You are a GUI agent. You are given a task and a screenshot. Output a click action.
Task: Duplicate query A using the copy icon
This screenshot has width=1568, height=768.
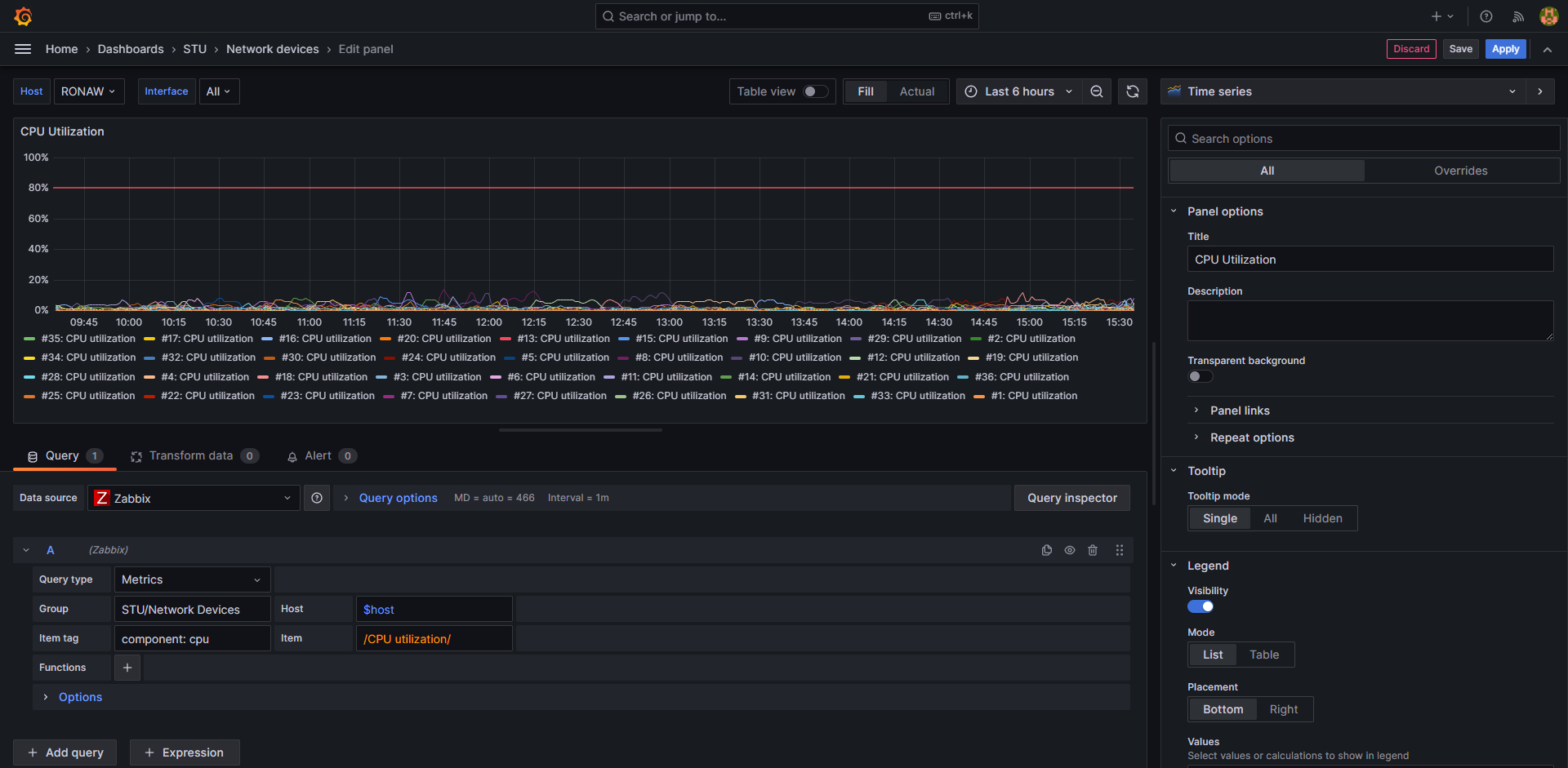point(1046,550)
